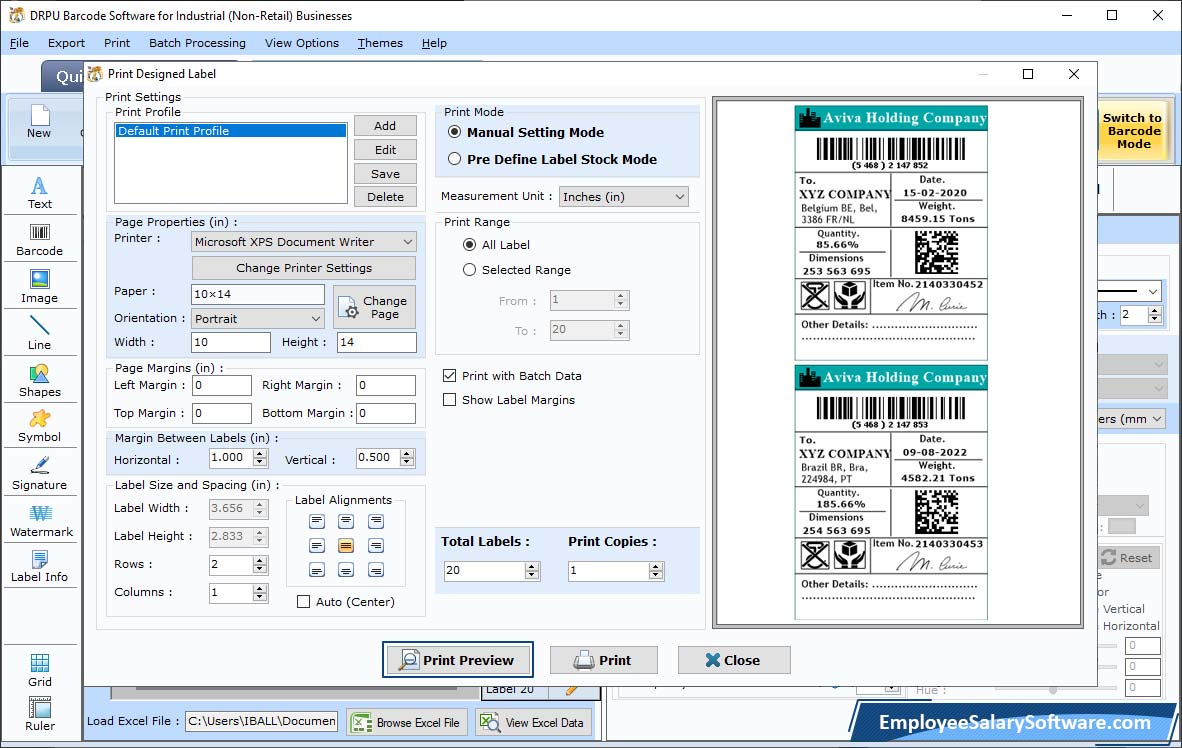Uncheck Print with Batch Data
Screen dimensions: 1182x748
449,376
